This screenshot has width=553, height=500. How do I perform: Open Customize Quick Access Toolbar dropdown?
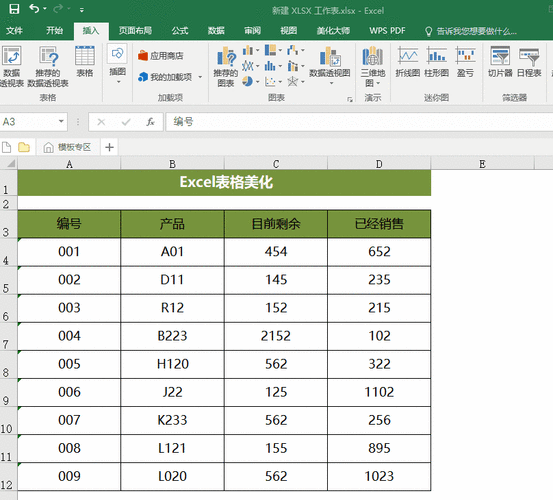81,10
